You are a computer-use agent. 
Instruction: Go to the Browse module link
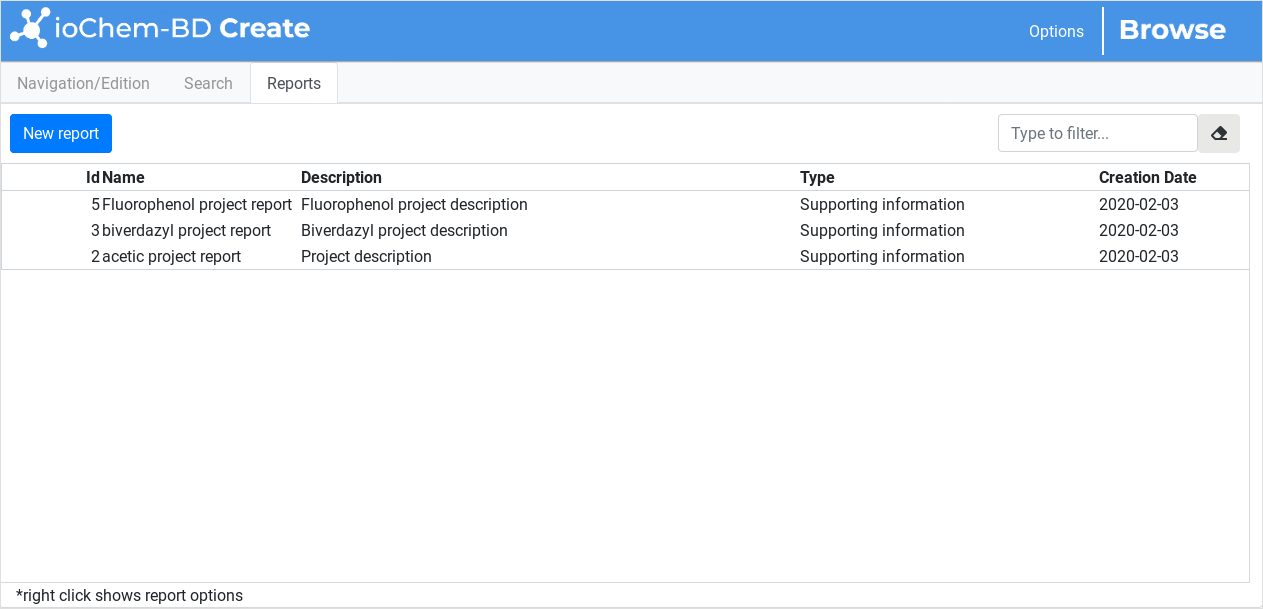point(1172,30)
